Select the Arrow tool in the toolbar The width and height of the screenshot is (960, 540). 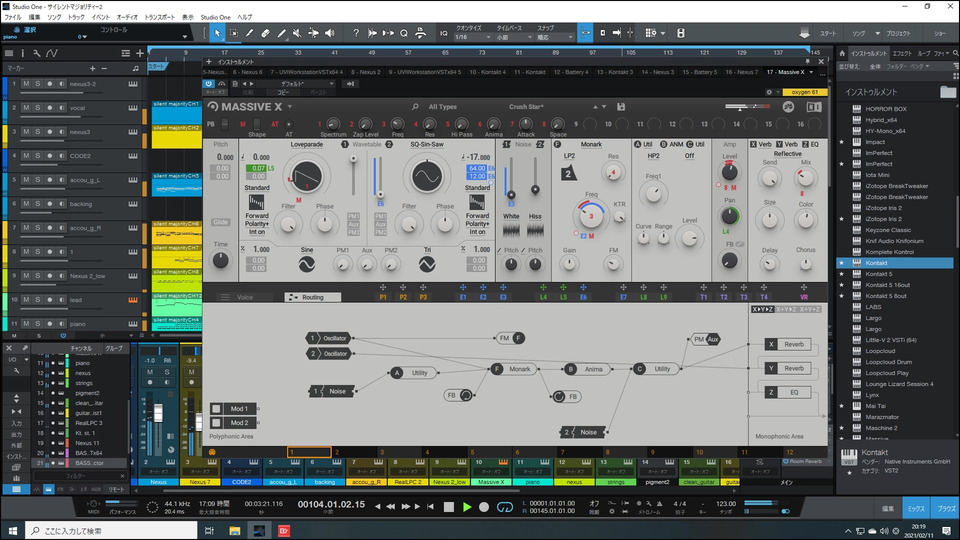click(x=217, y=33)
